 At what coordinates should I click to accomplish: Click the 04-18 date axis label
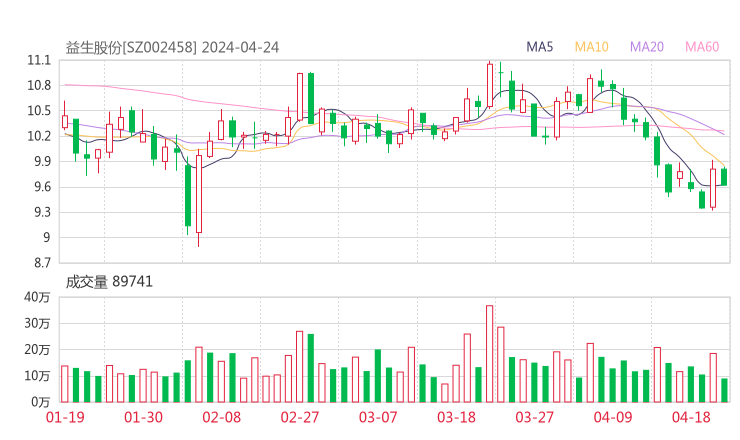(x=691, y=417)
